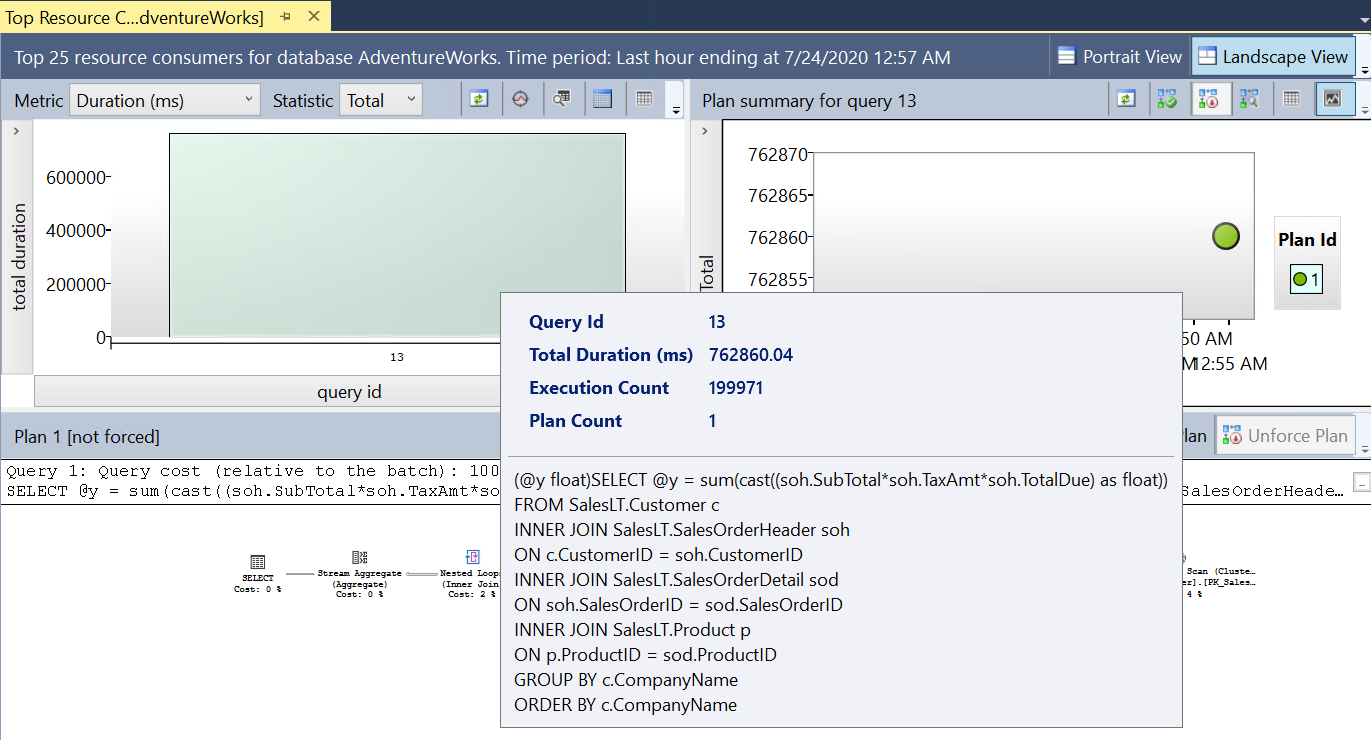Select the Nested Loops operator

click(x=471, y=574)
